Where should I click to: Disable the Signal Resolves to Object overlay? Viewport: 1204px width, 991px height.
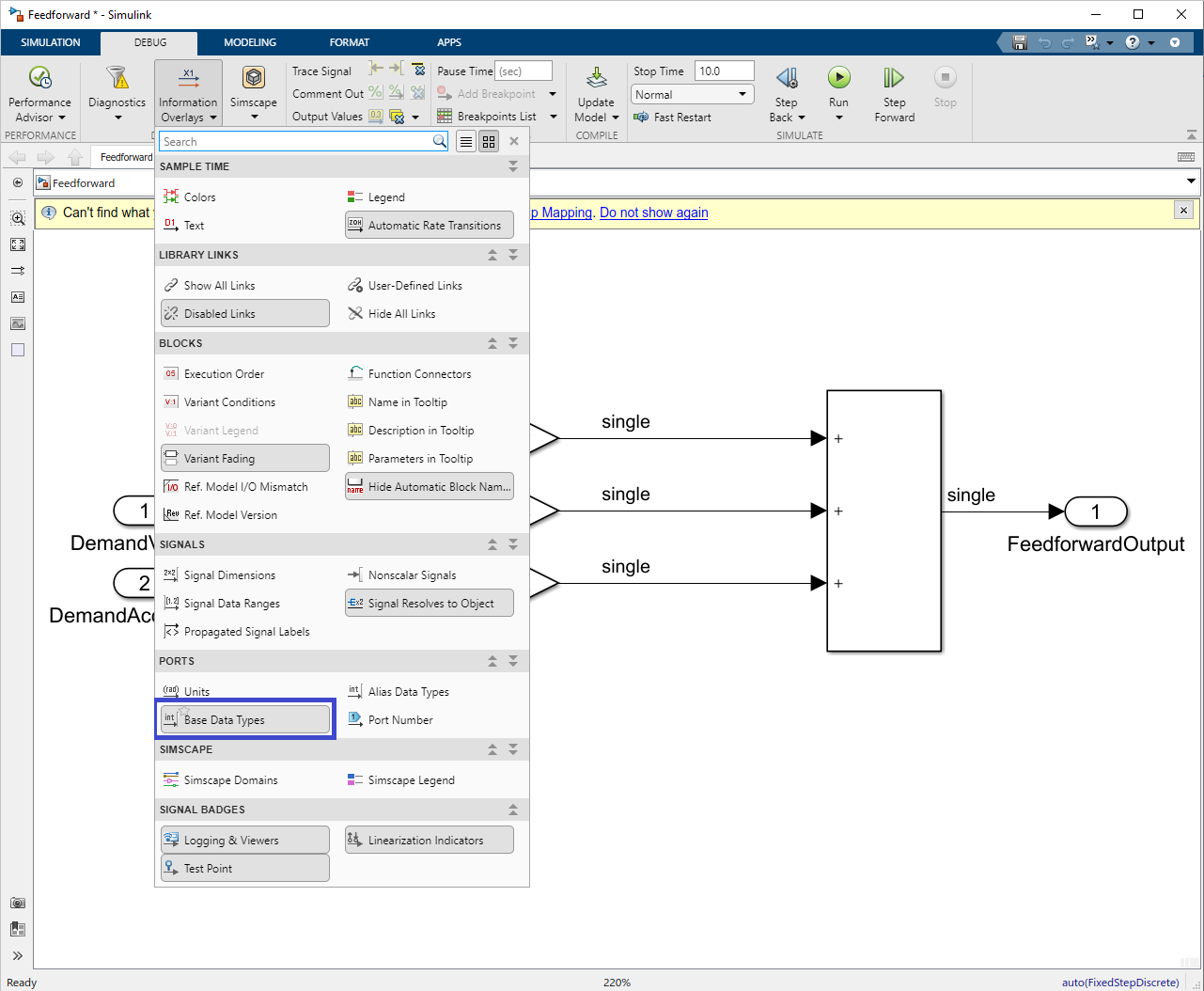click(x=429, y=603)
